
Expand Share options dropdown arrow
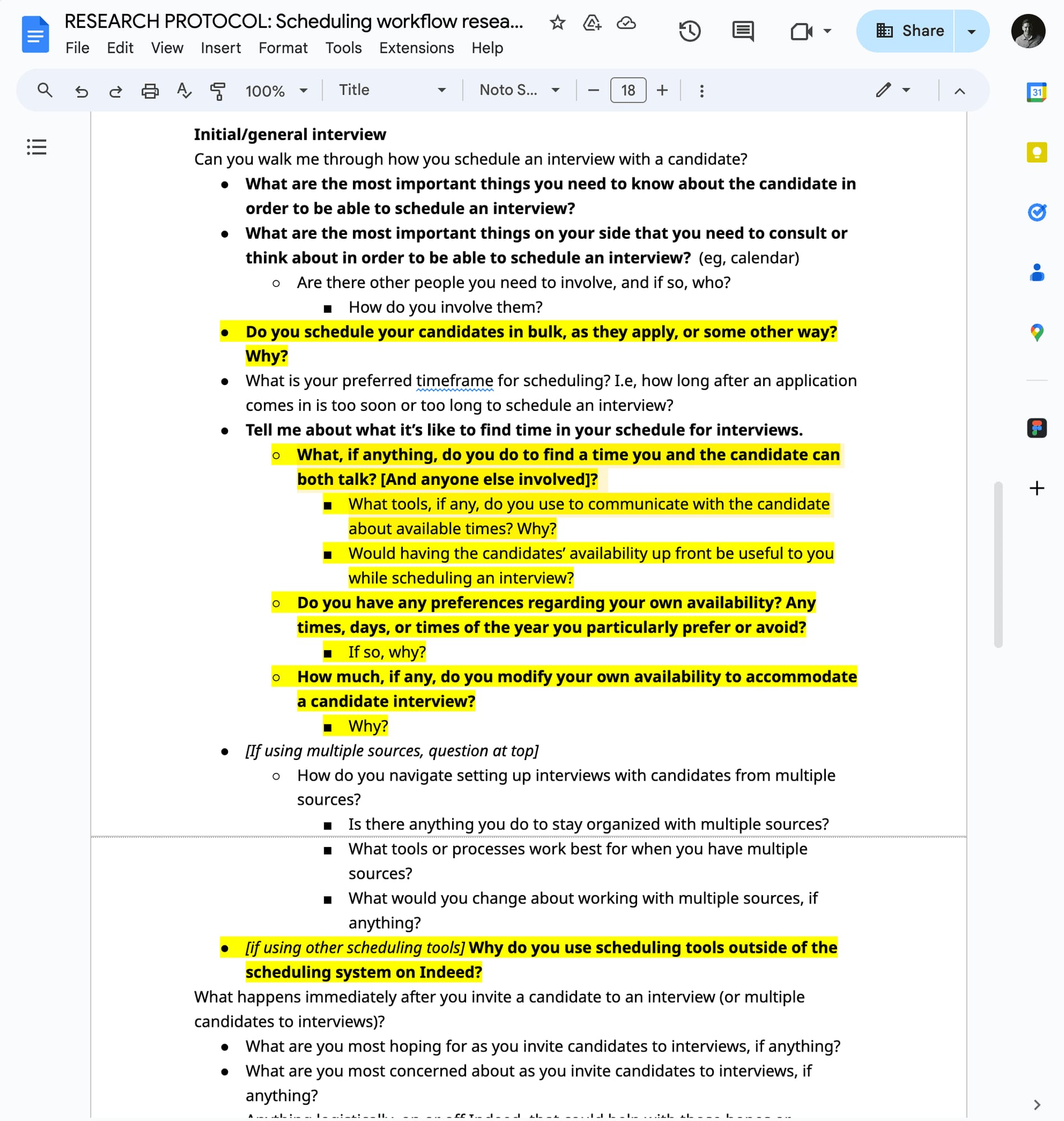972,31
